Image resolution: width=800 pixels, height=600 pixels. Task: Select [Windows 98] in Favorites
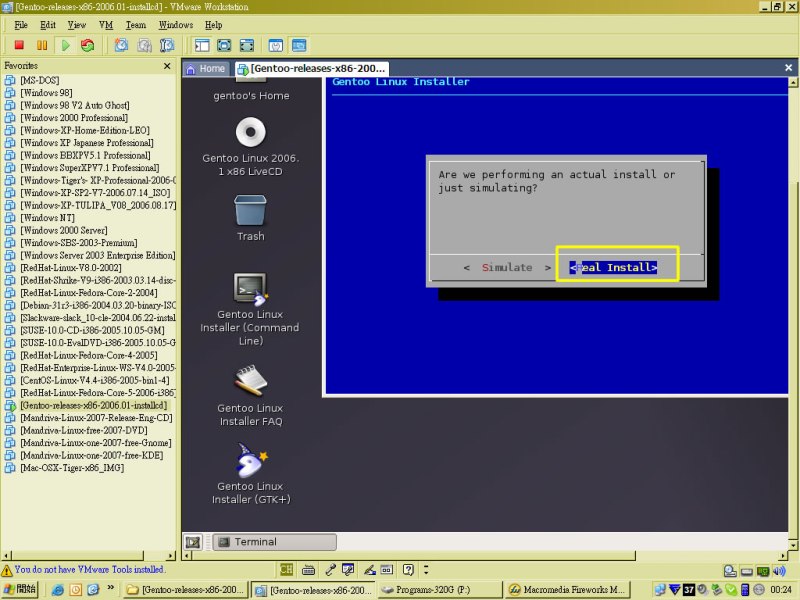click(x=46, y=92)
